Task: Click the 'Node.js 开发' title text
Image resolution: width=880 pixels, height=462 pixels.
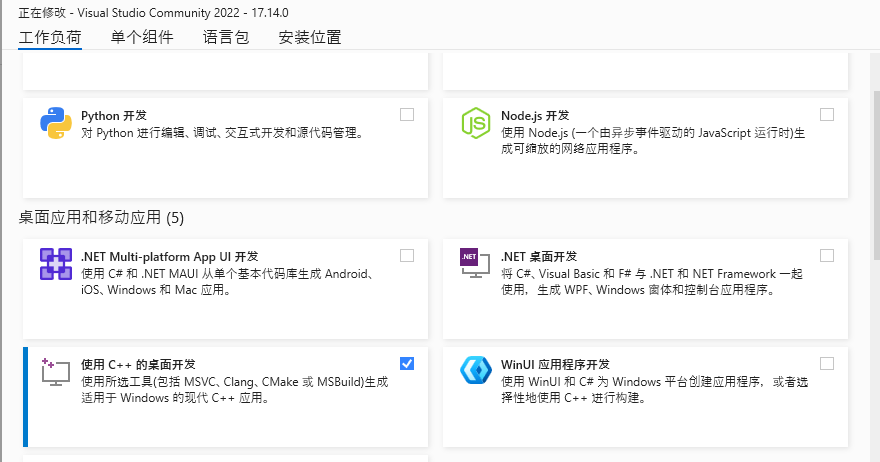Action: 535,116
